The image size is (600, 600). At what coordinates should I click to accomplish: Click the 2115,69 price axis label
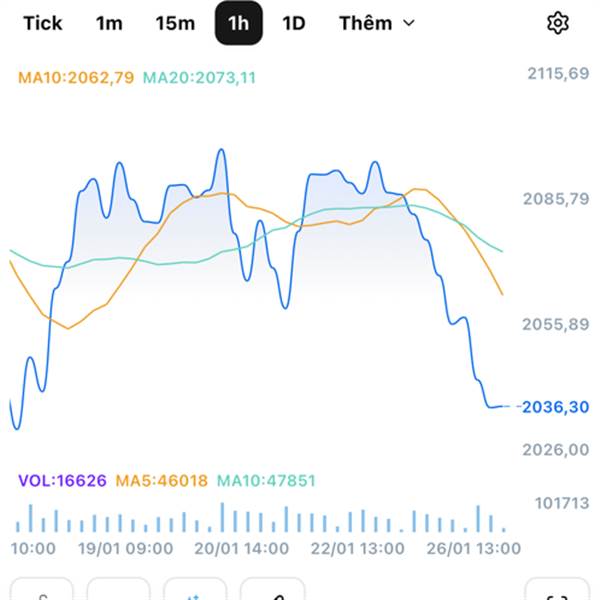[x=556, y=73]
